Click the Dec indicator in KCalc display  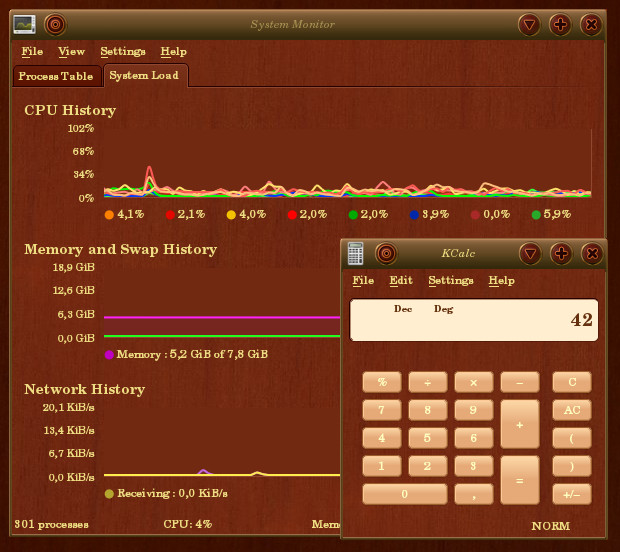point(403,309)
